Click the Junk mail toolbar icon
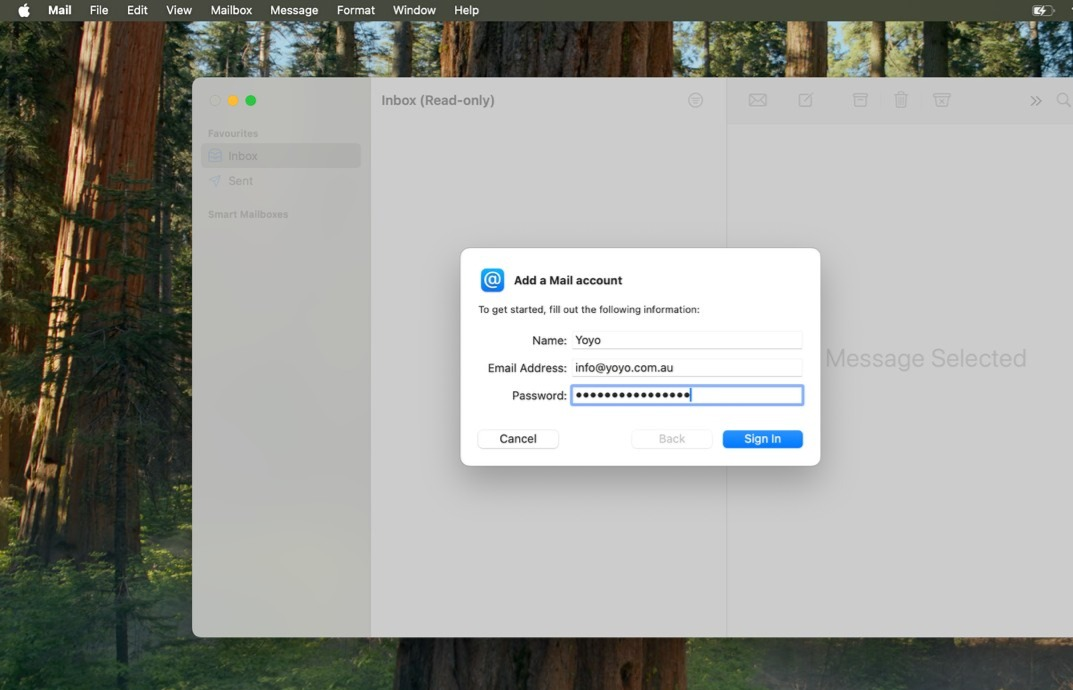1073x690 pixels. tap(942, 101)
